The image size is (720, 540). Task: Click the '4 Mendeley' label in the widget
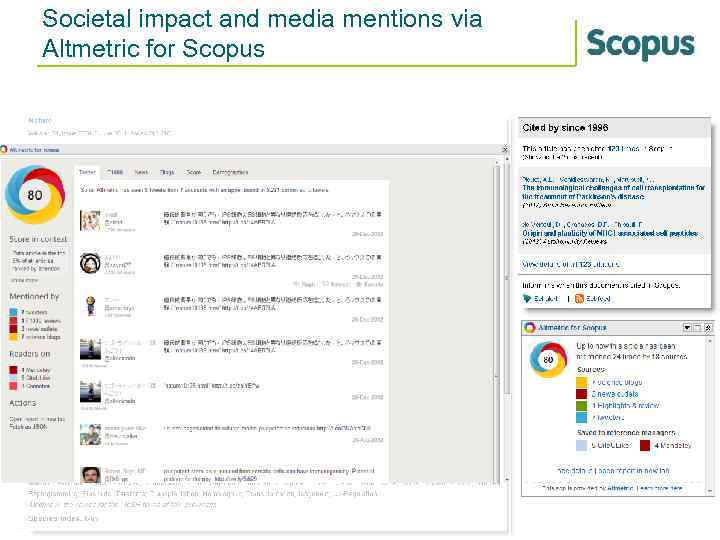click(673, 445)
